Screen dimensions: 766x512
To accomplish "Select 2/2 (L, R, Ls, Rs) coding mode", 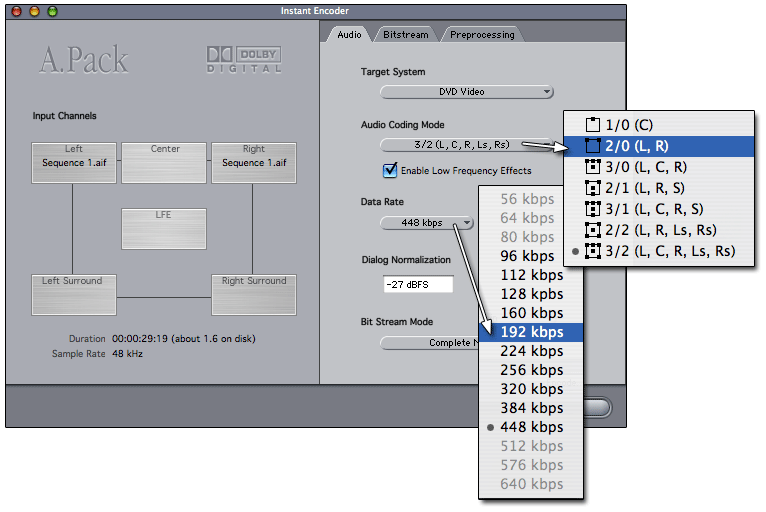I will (x=659, y=230).
